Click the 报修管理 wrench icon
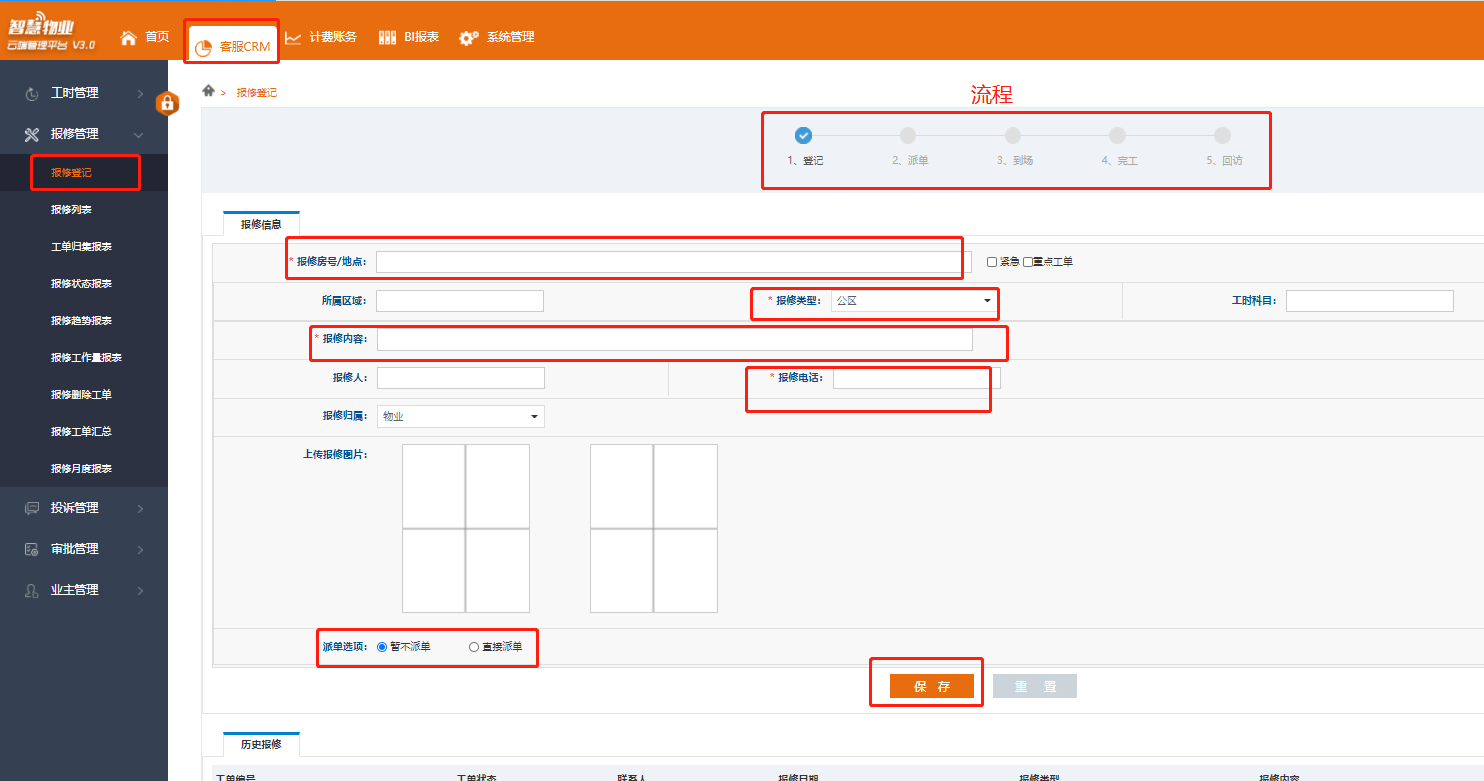The height and width of the screenshot is (781, 1484). [32, 134]
